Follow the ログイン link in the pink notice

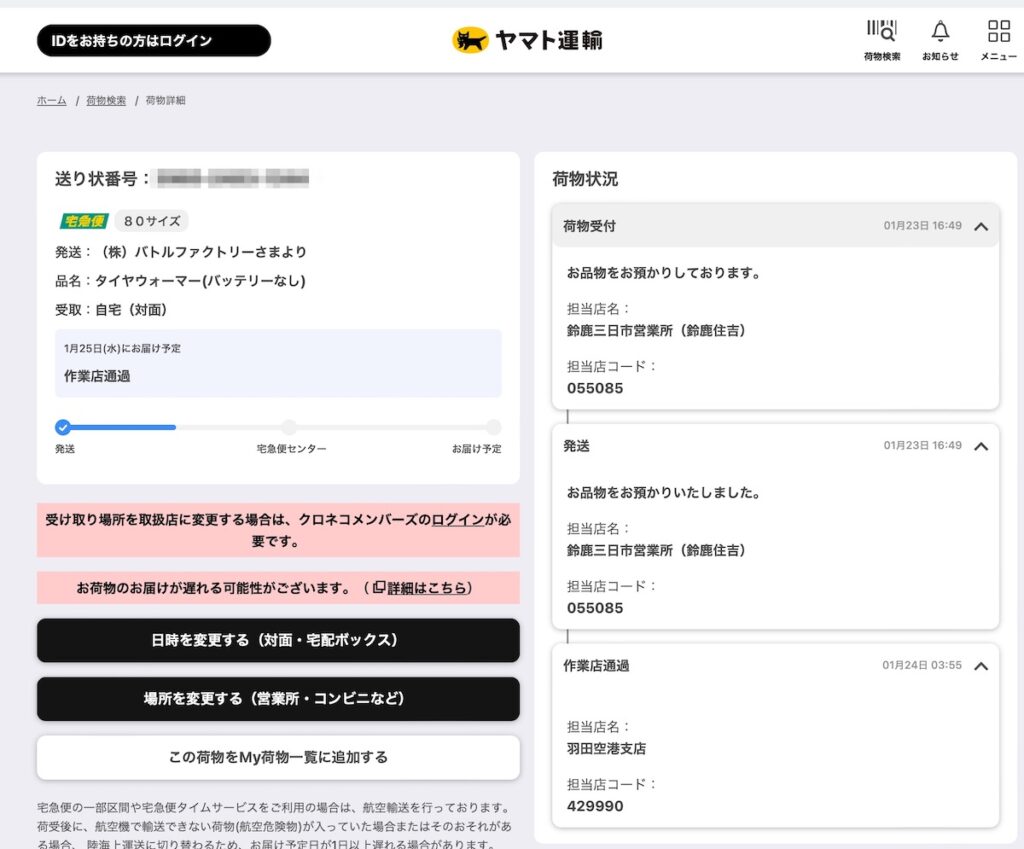coord(458,520)
